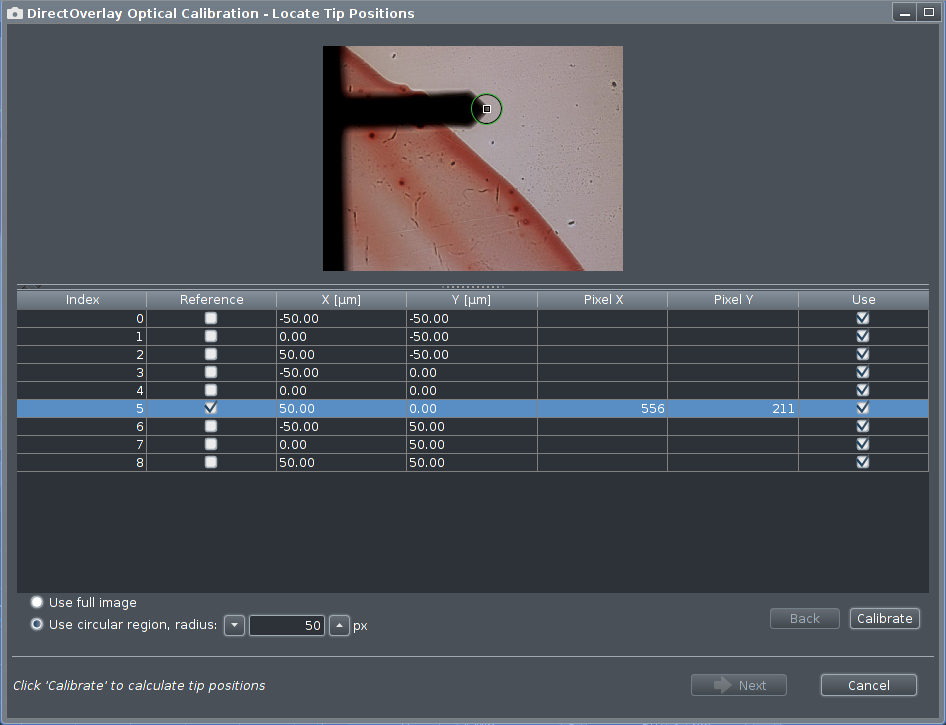Viewport: 946px width, 725px height.
Task: Select 'Use circular region' radio option
Action: 38,625
